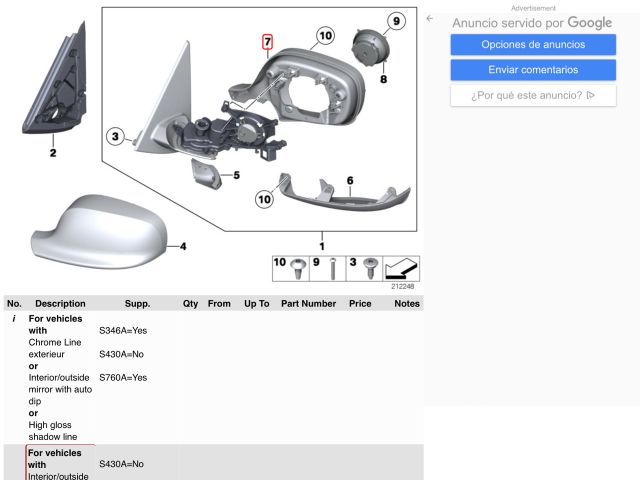
Task: Click callout 1 below the diagram box
Action: pyautogui.click(x=321, y=245)
